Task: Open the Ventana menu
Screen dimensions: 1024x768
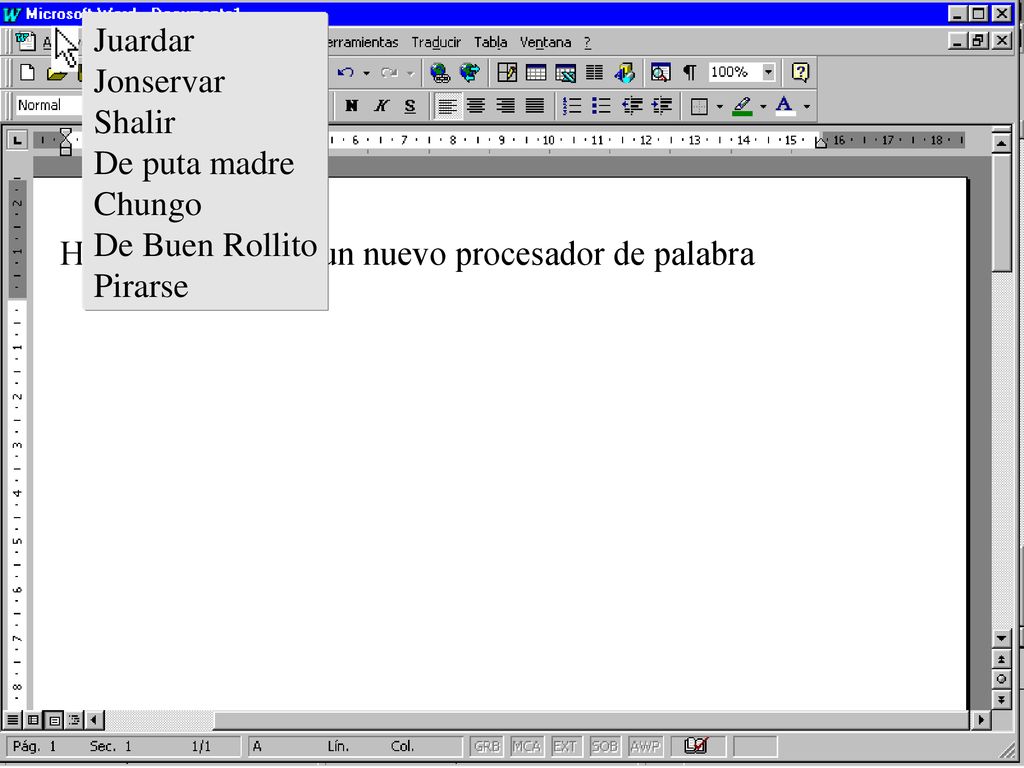Action: 545,42
